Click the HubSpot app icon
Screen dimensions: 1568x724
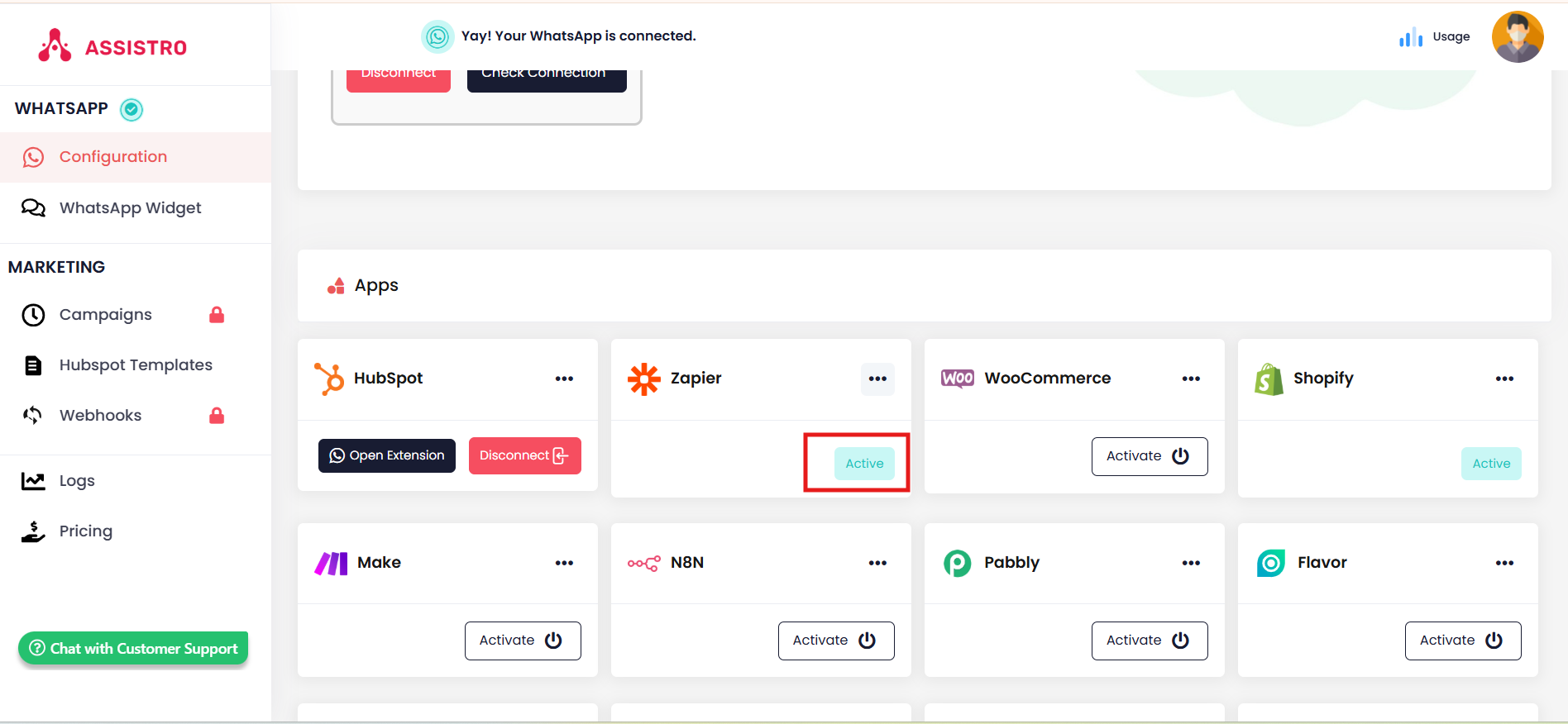pyautogui.click(x=329, y=379)
